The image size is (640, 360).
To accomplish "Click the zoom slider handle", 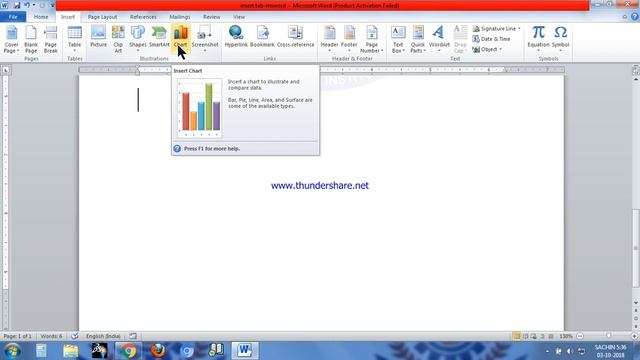I will [x=609, y=336].
